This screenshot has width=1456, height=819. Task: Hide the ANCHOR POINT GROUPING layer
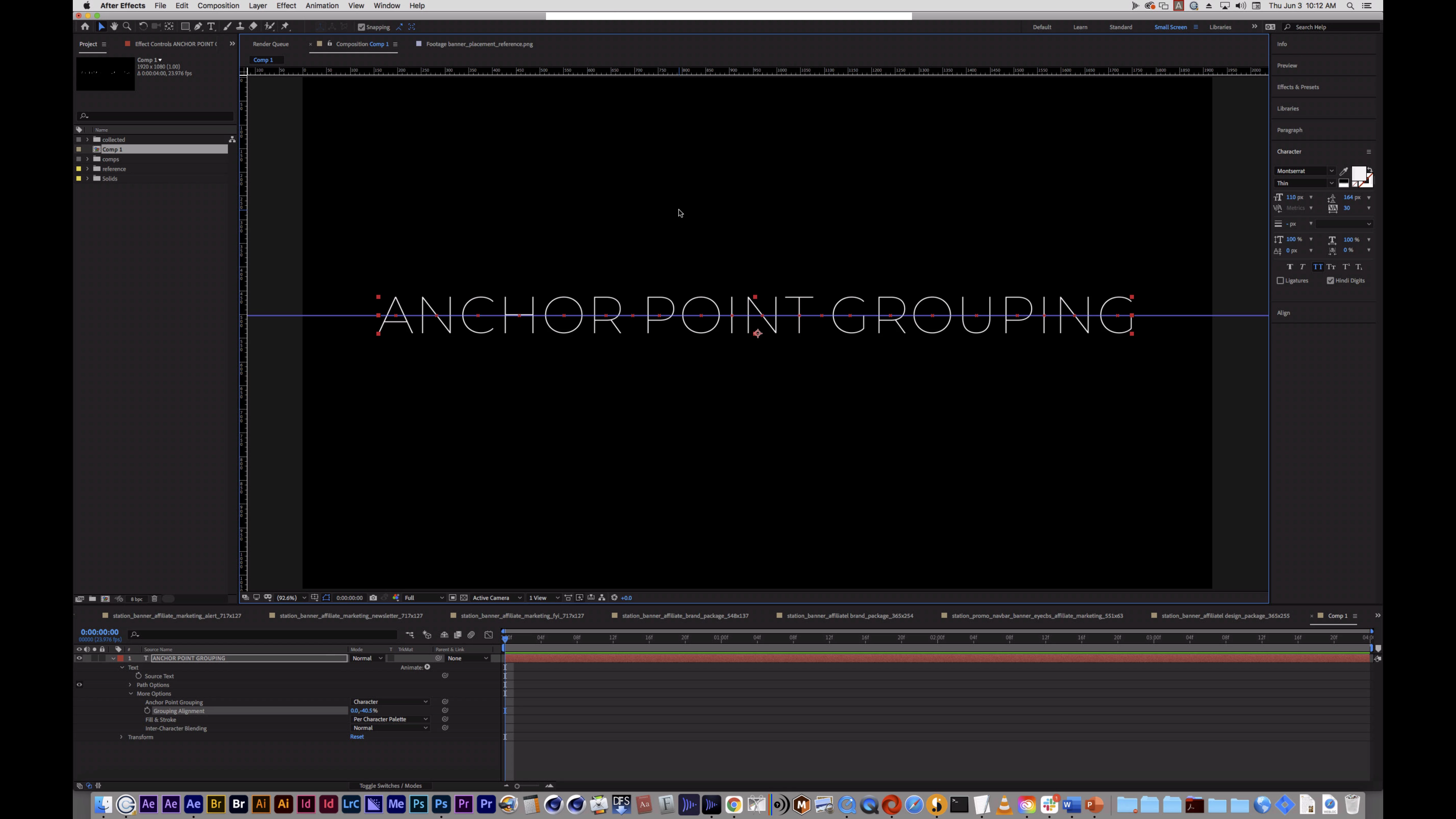(79, 658)
